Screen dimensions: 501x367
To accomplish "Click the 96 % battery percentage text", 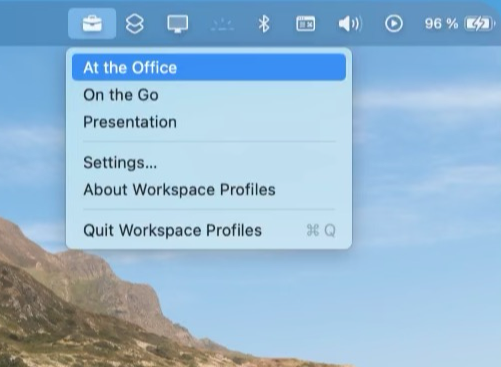I will point(441,24).
